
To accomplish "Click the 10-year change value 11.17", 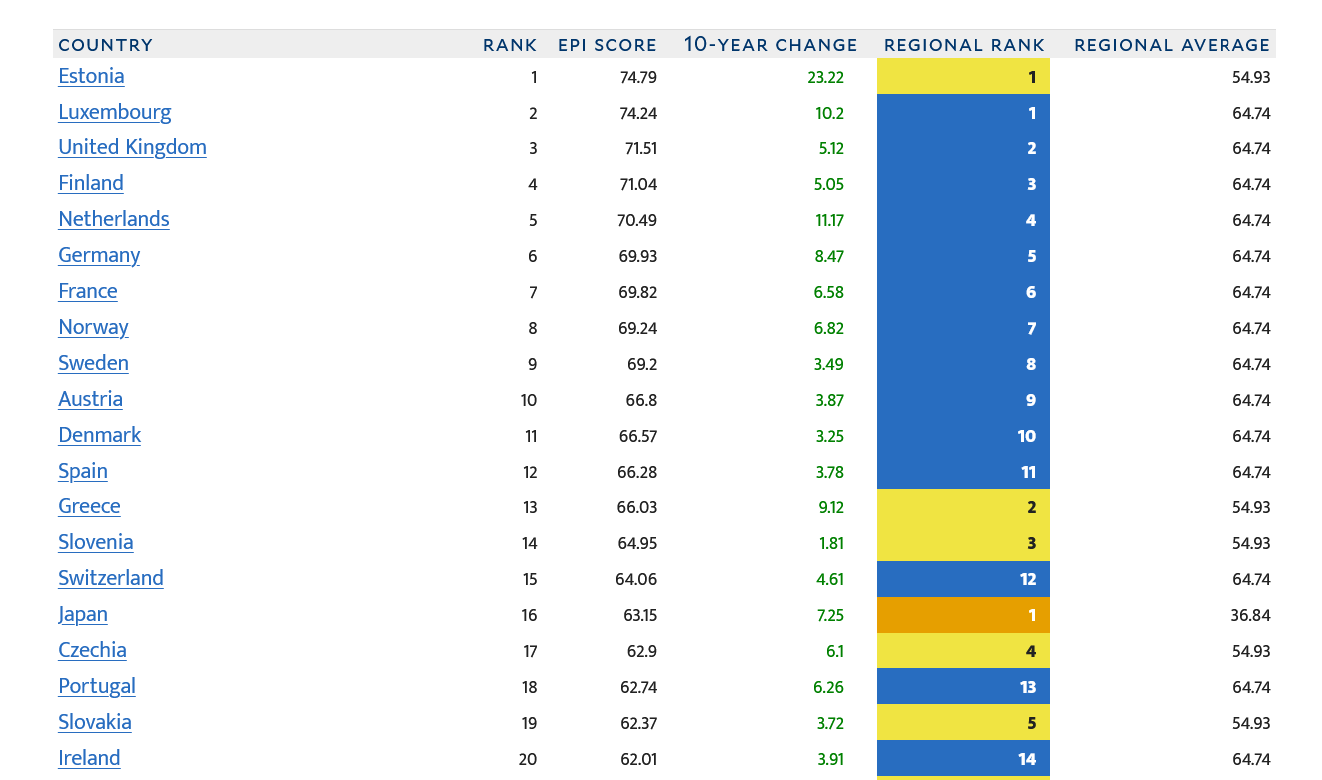I will point(830,221).
